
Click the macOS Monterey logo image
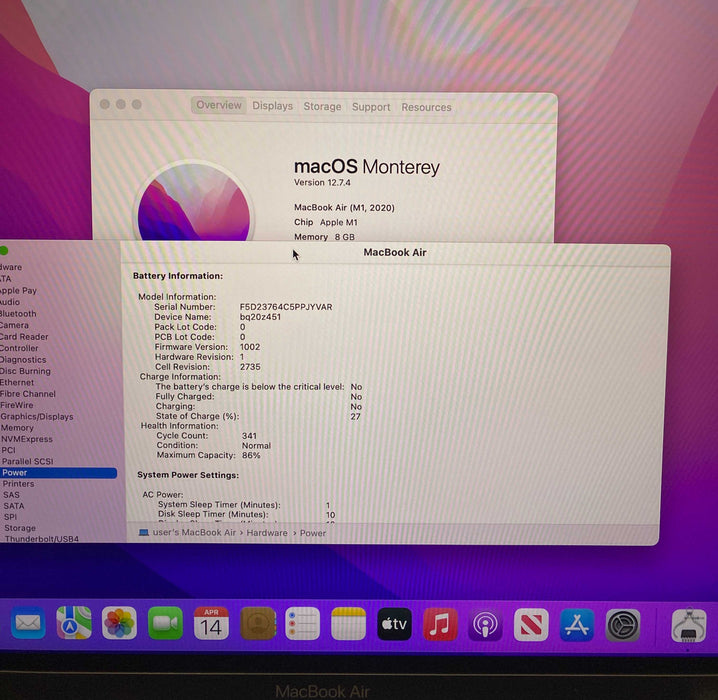click(194, 201)
